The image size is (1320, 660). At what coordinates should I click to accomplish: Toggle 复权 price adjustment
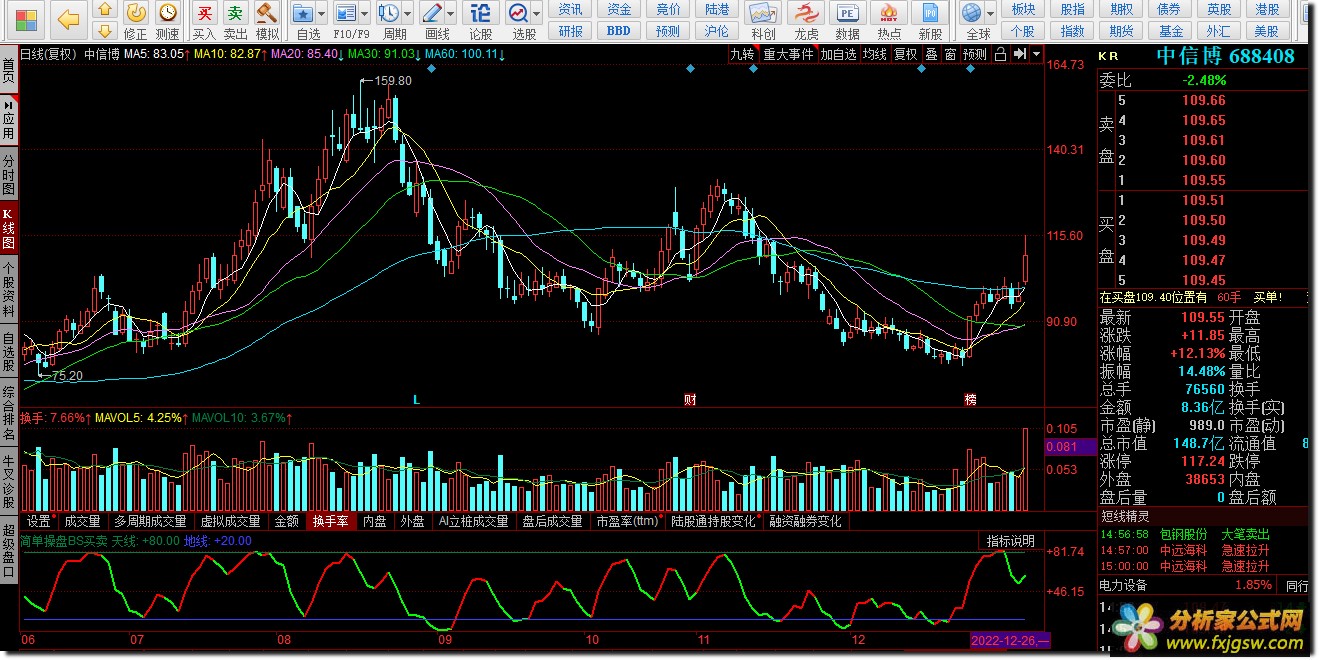tap(905, 54)
